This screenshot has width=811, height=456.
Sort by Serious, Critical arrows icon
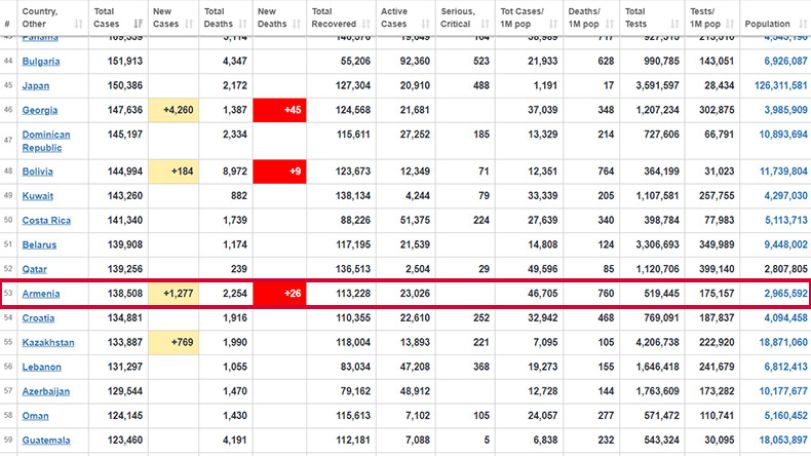click(485, 24)
